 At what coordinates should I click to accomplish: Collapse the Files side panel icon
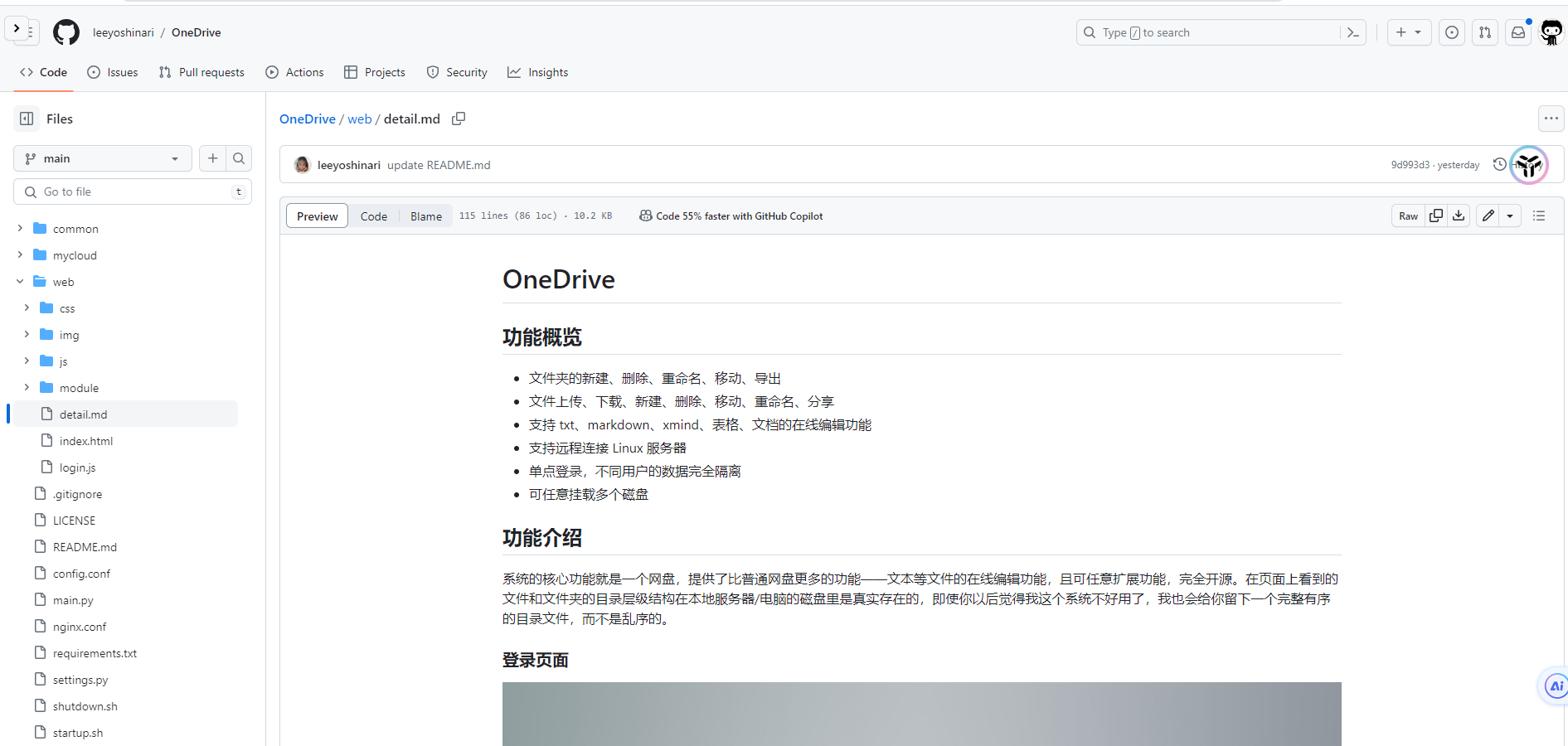27,119
